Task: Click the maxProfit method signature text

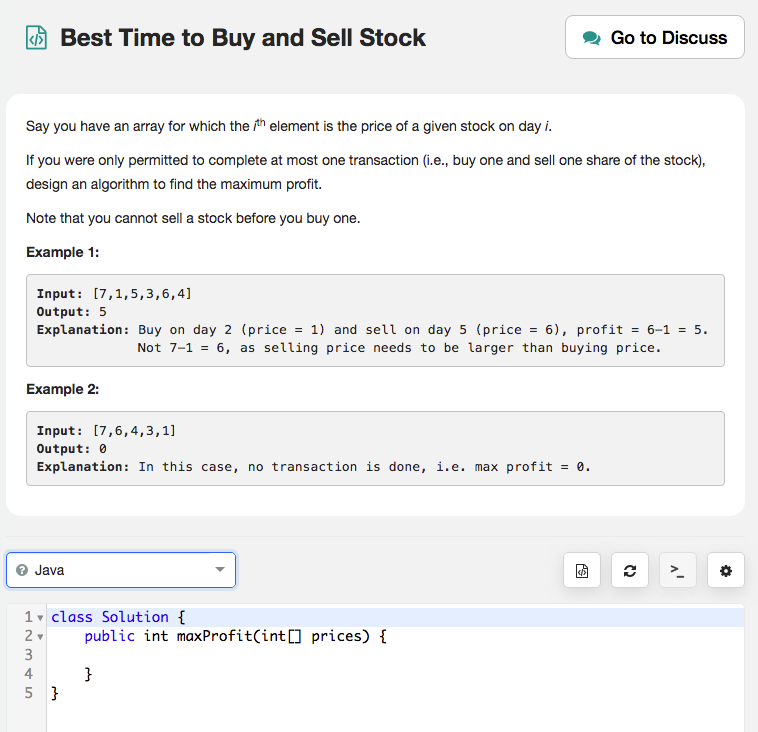Action: pyautogui.click(x=235, y=636)
